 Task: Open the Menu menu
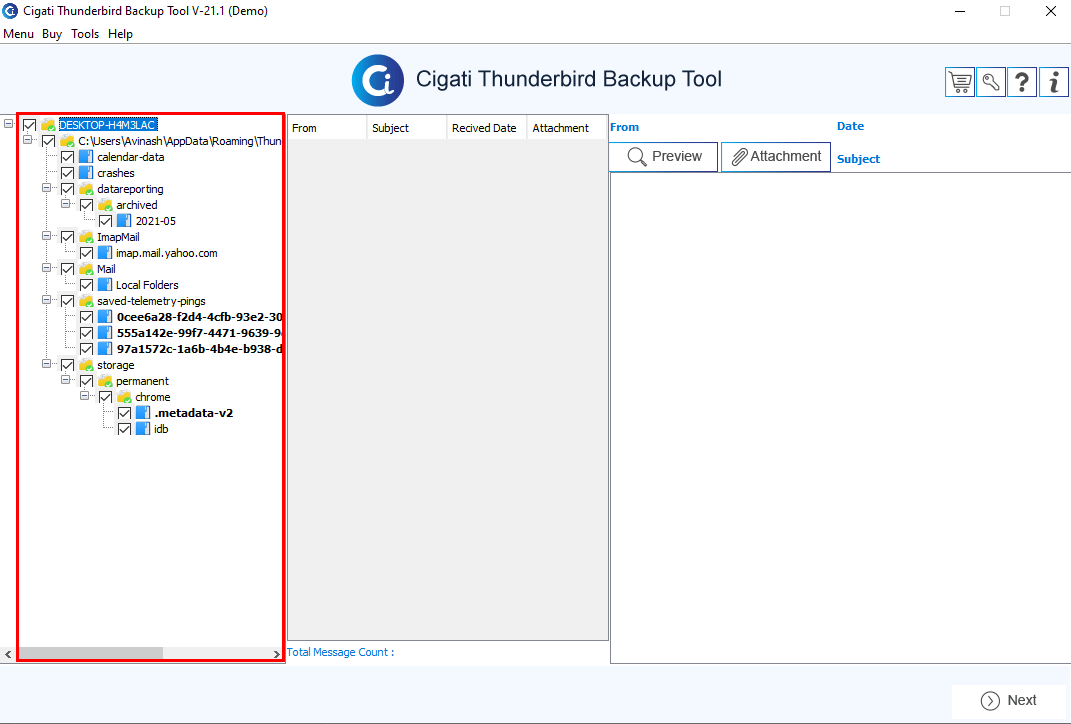coord(18,34)
